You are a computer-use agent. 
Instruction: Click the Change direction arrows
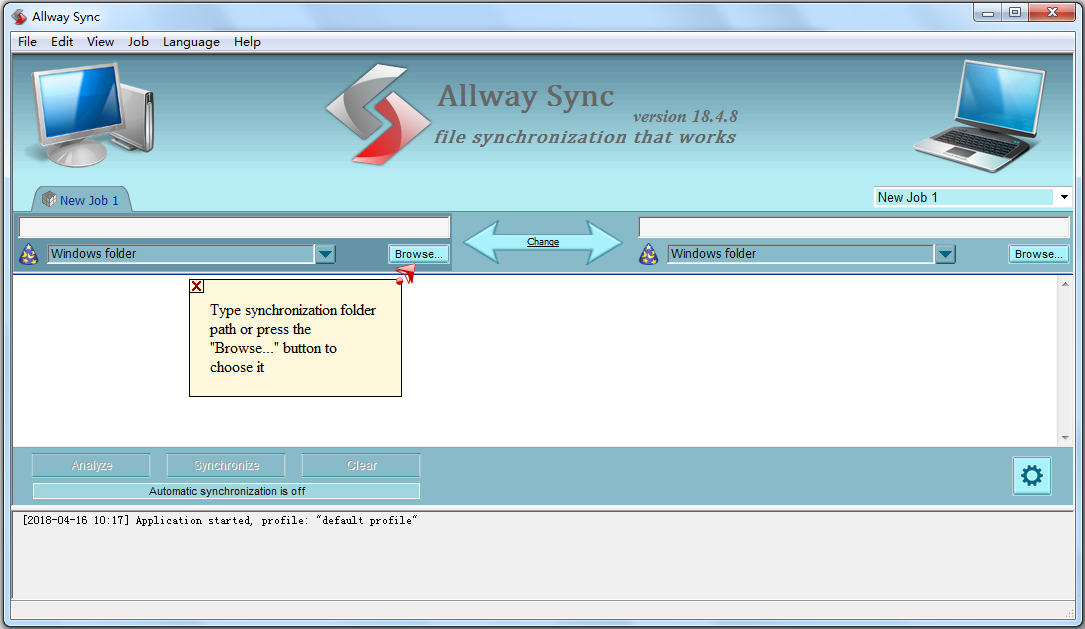pyautogui.click(x=543, y=241)
